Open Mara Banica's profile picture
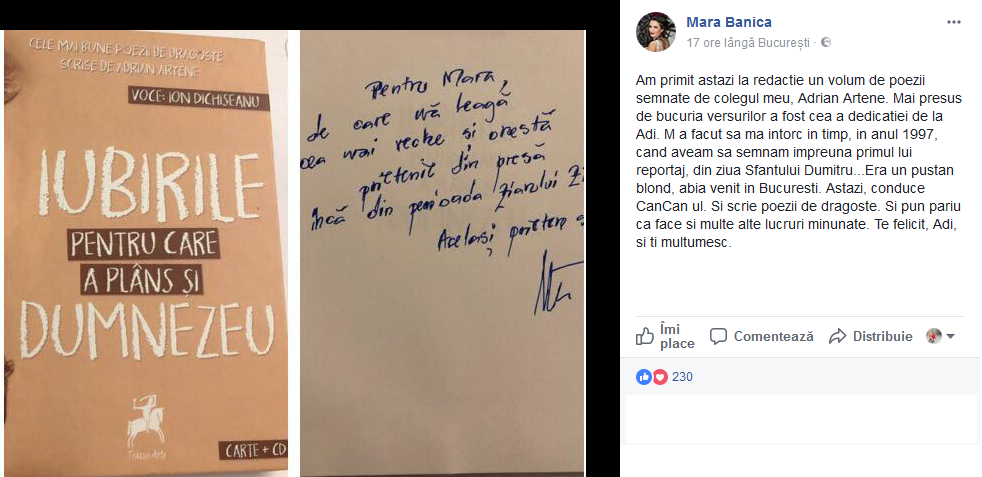982x477 pixels. pos(656,32)
